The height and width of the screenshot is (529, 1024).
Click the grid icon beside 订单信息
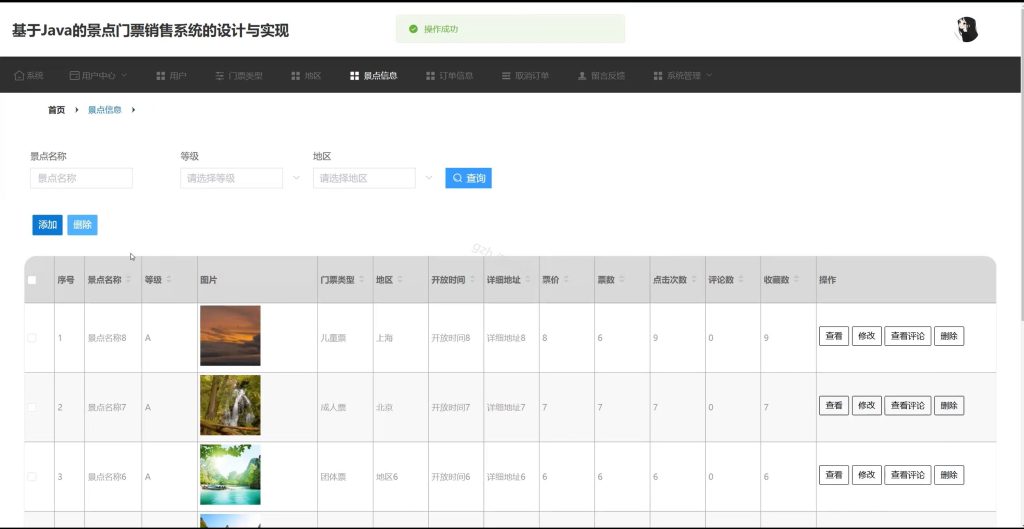[430, 76]
